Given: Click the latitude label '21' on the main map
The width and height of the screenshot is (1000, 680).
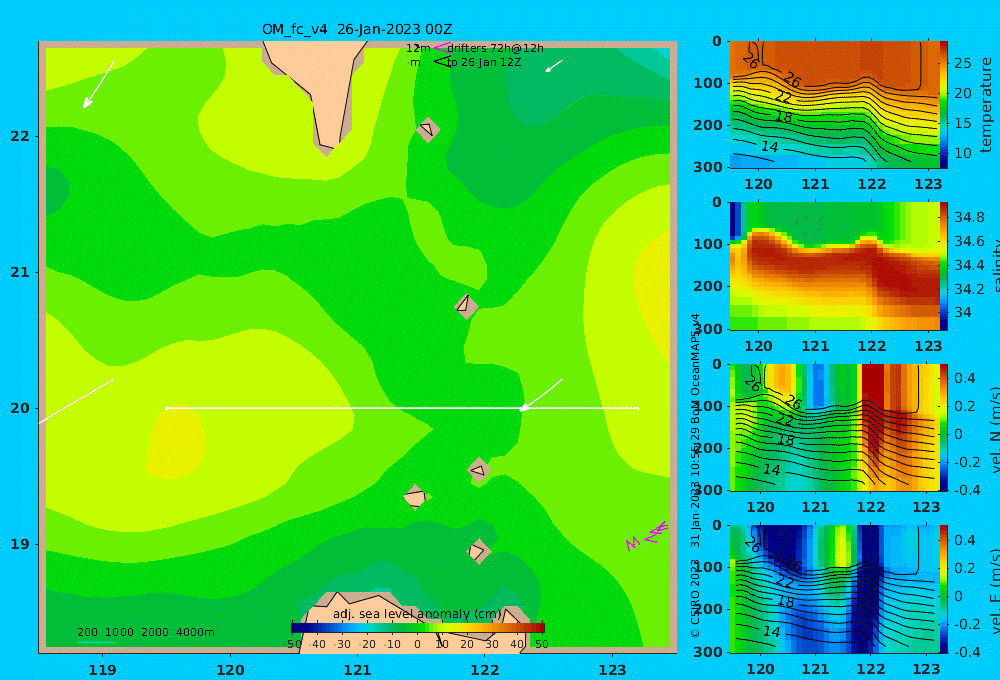Looking at the screenshot, I should click(x=20, y=272).
